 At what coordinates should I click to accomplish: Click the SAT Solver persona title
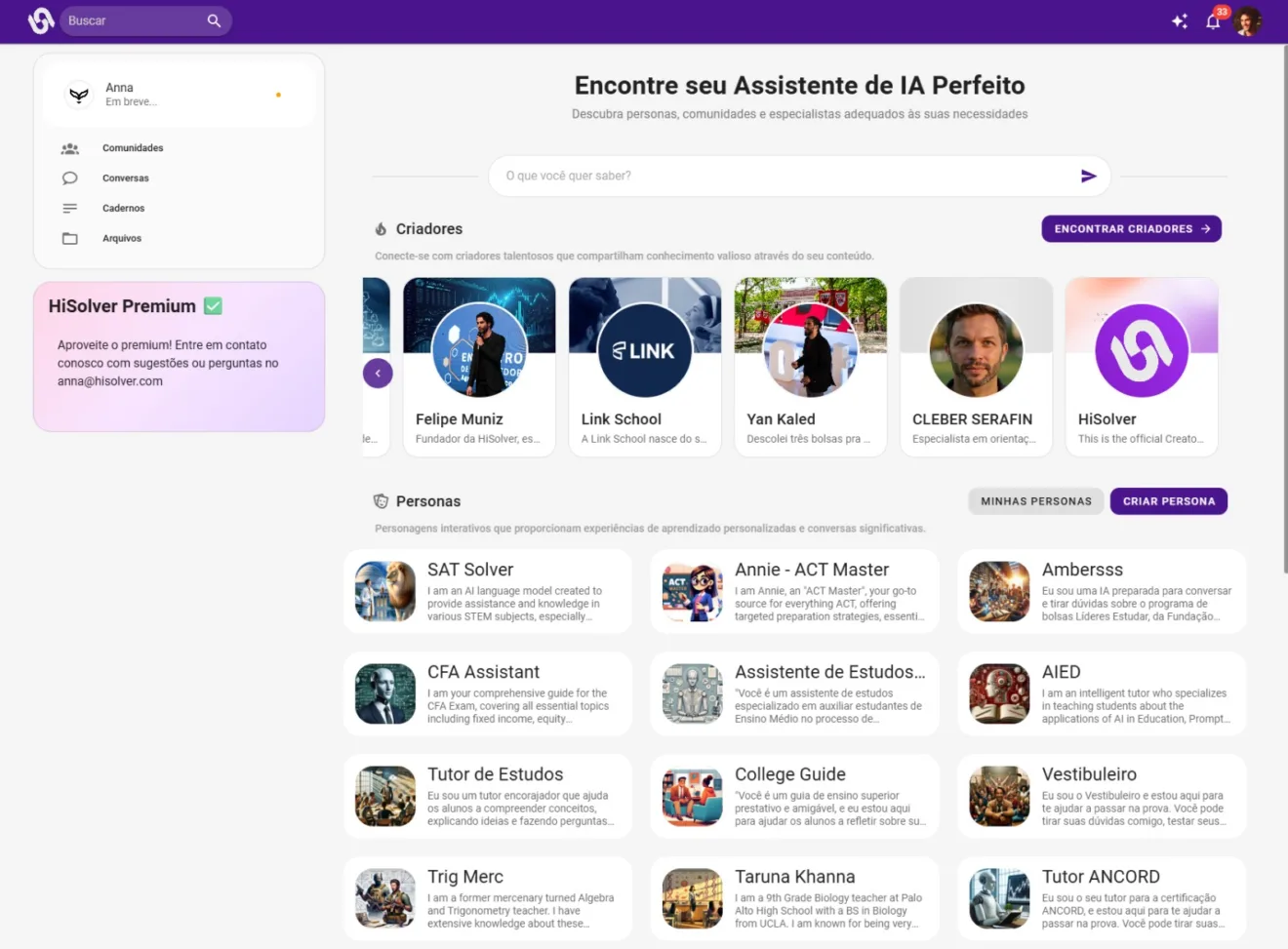470,570
